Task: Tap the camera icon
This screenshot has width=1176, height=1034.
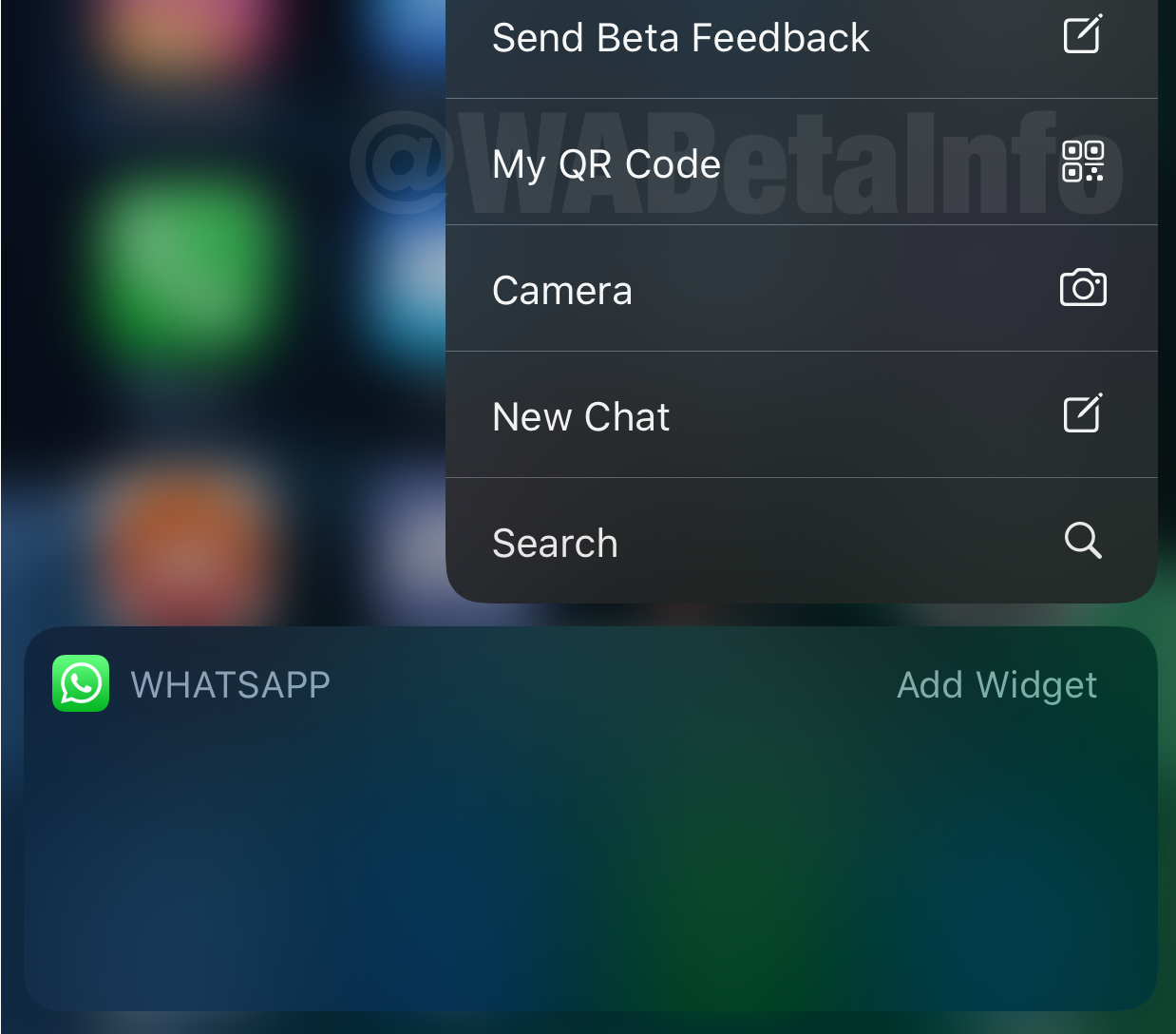Action: (1083, 287)
